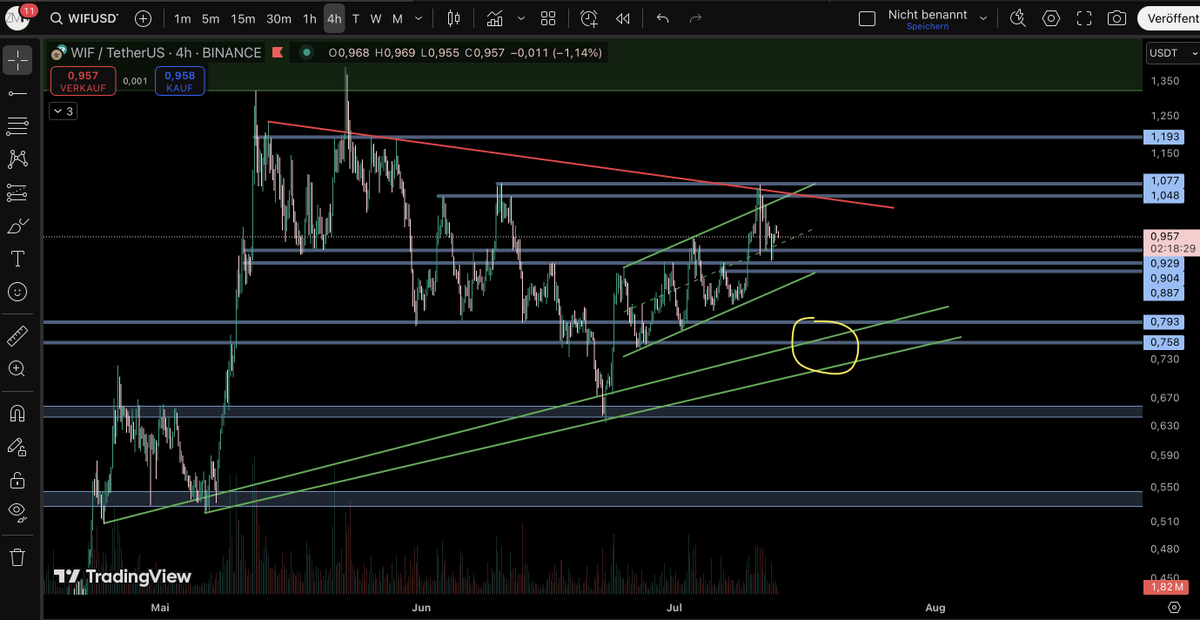Image resolution: width=1200 pixels, height=620 pixels.
Task: Click the add symbol plus button
Action: pyautogui.click(x=144, y=18)
